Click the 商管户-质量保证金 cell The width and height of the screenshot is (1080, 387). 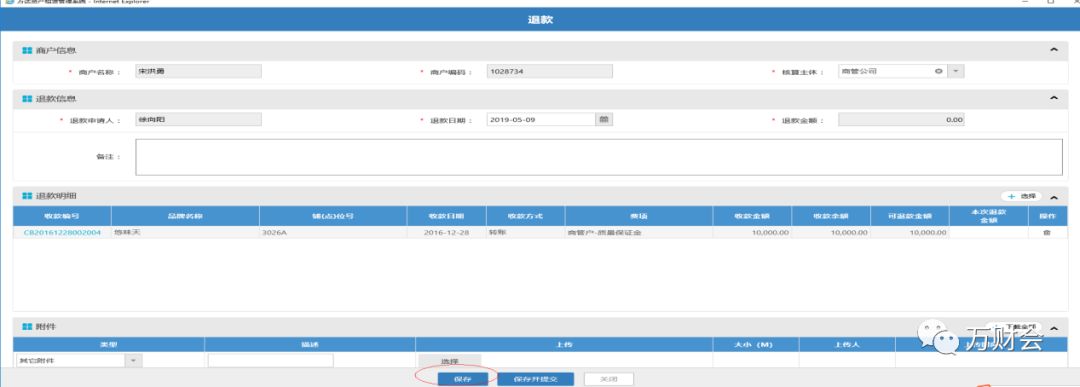(x=639, y=233)
